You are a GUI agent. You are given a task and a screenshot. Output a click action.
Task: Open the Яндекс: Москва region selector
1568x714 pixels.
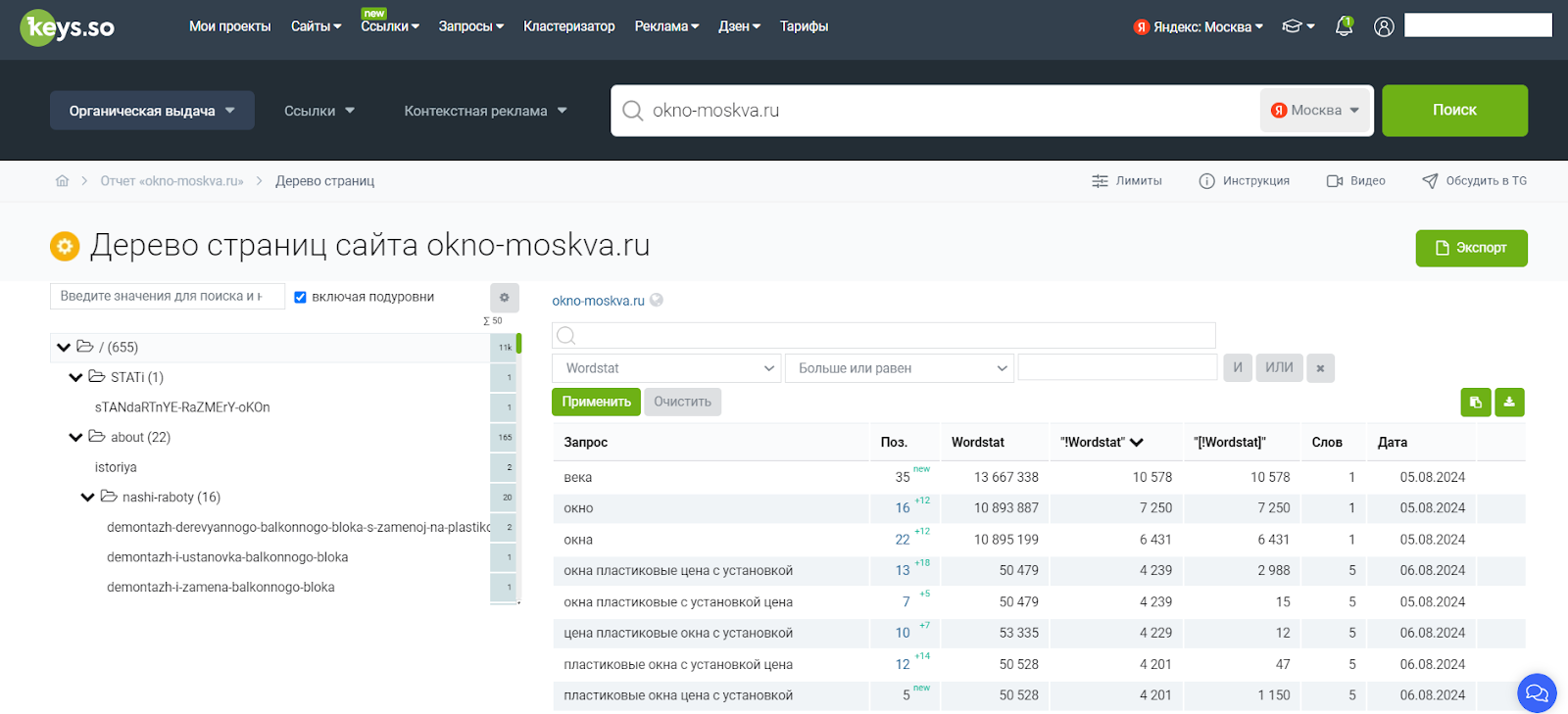1199,27
